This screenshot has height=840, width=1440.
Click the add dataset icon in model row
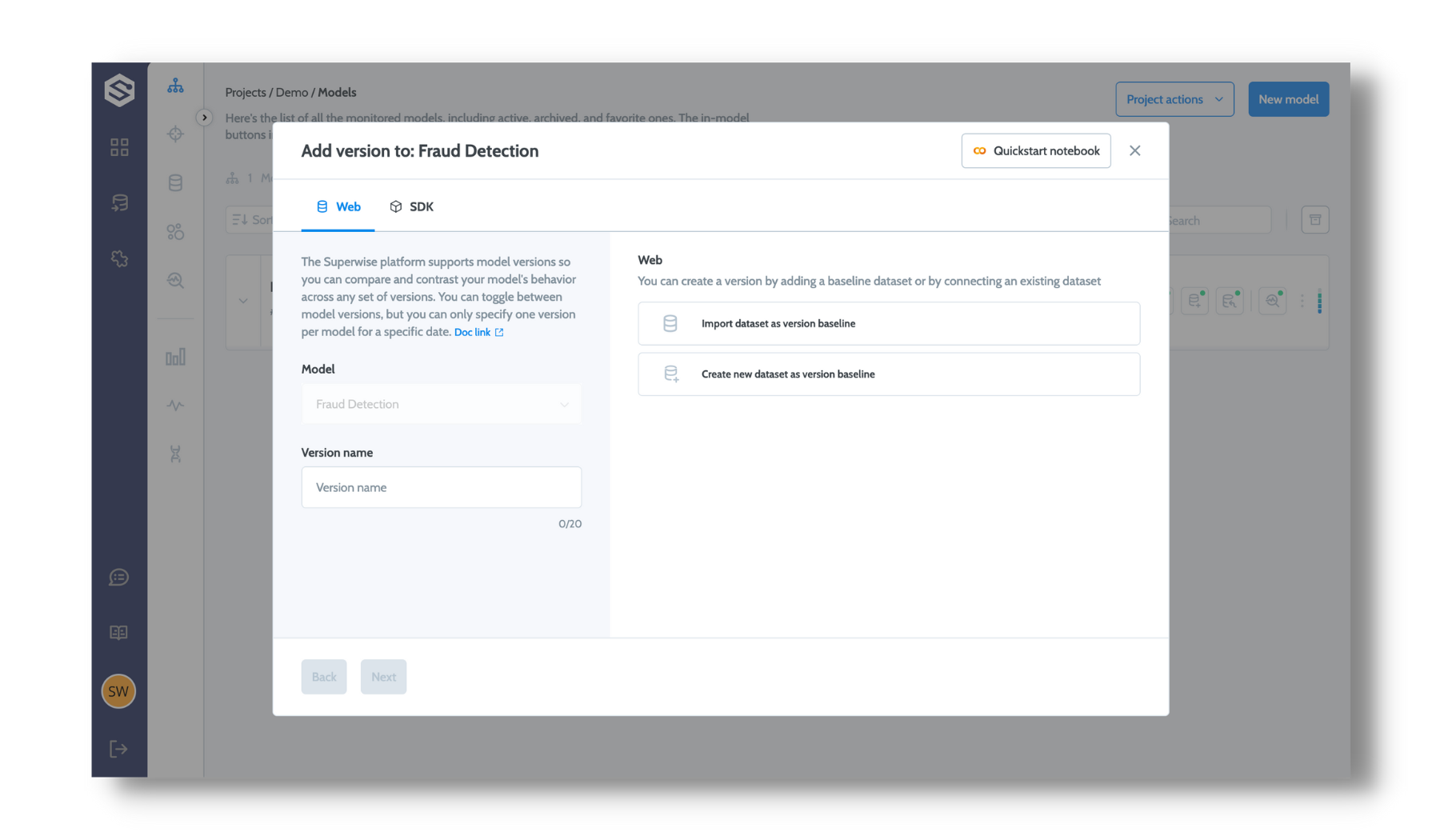[1195, 301]
